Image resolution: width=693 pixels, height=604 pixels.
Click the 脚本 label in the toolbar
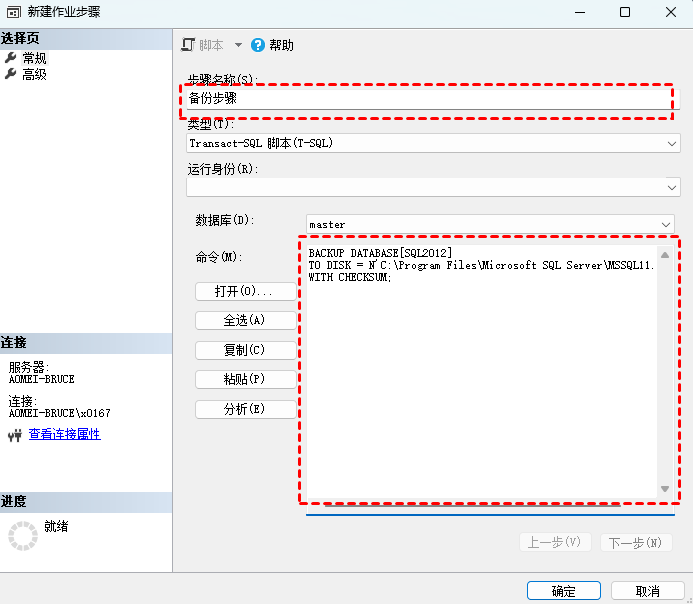click(x=211, y=45)
